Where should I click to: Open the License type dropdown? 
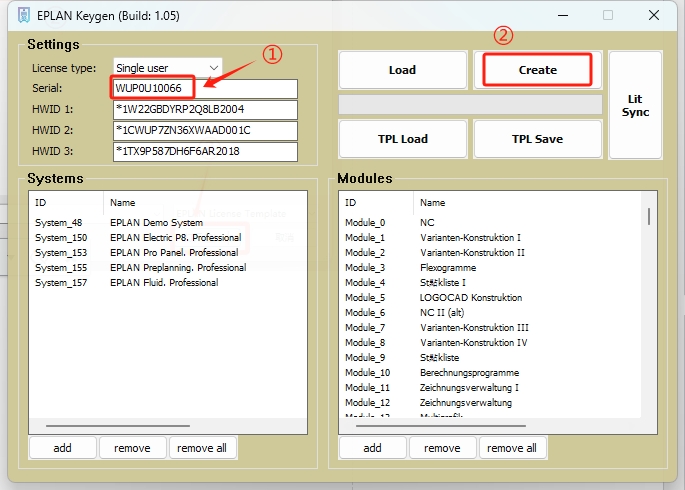coord(168,68)
